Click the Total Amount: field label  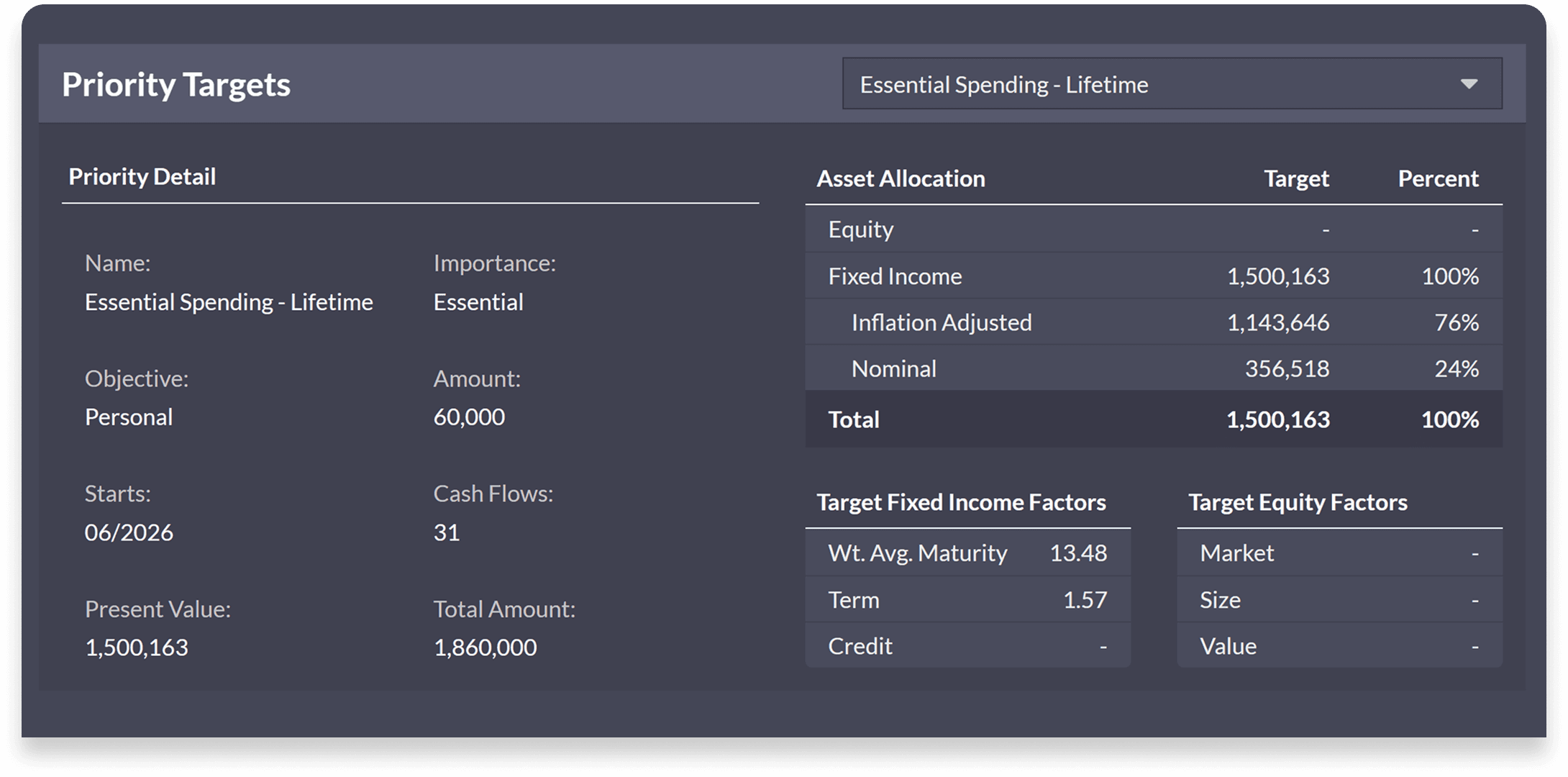504,610
